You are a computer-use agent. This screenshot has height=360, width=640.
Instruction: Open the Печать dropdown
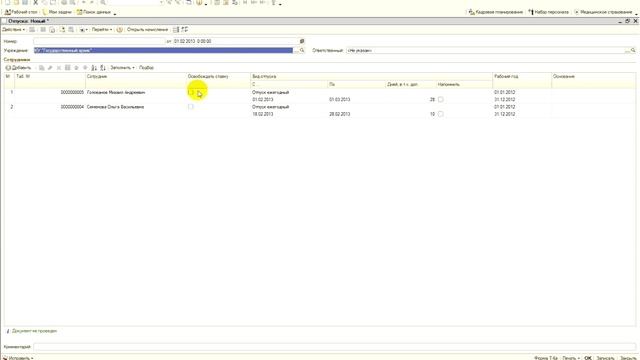pos(571,358)
